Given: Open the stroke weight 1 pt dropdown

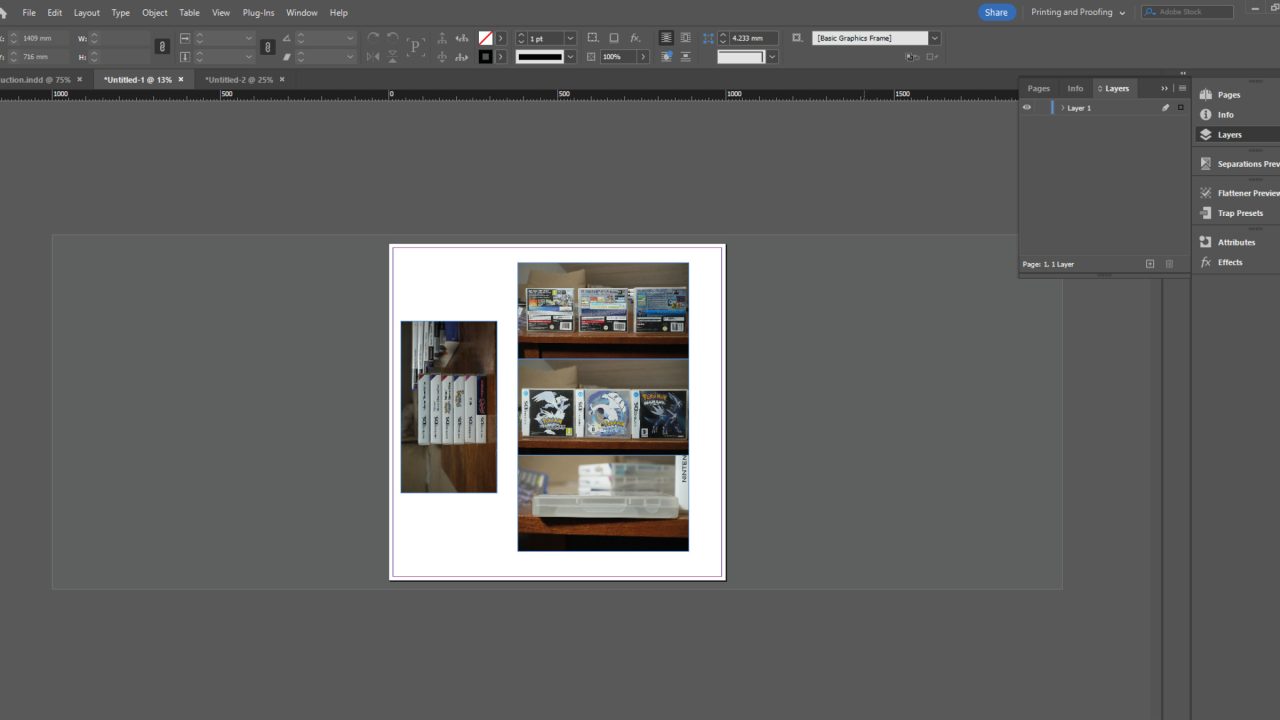Looking at the screenshot, I should [570, 38].
